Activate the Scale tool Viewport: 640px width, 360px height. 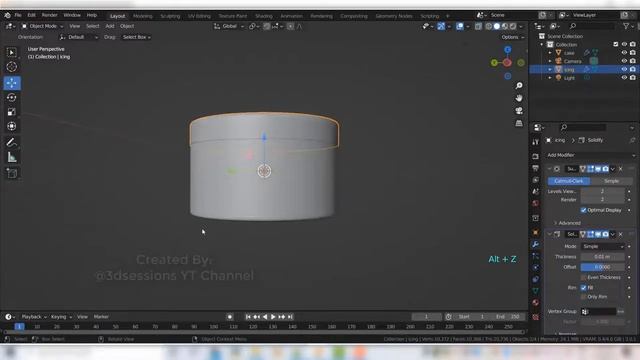click(x=11, y=112)
